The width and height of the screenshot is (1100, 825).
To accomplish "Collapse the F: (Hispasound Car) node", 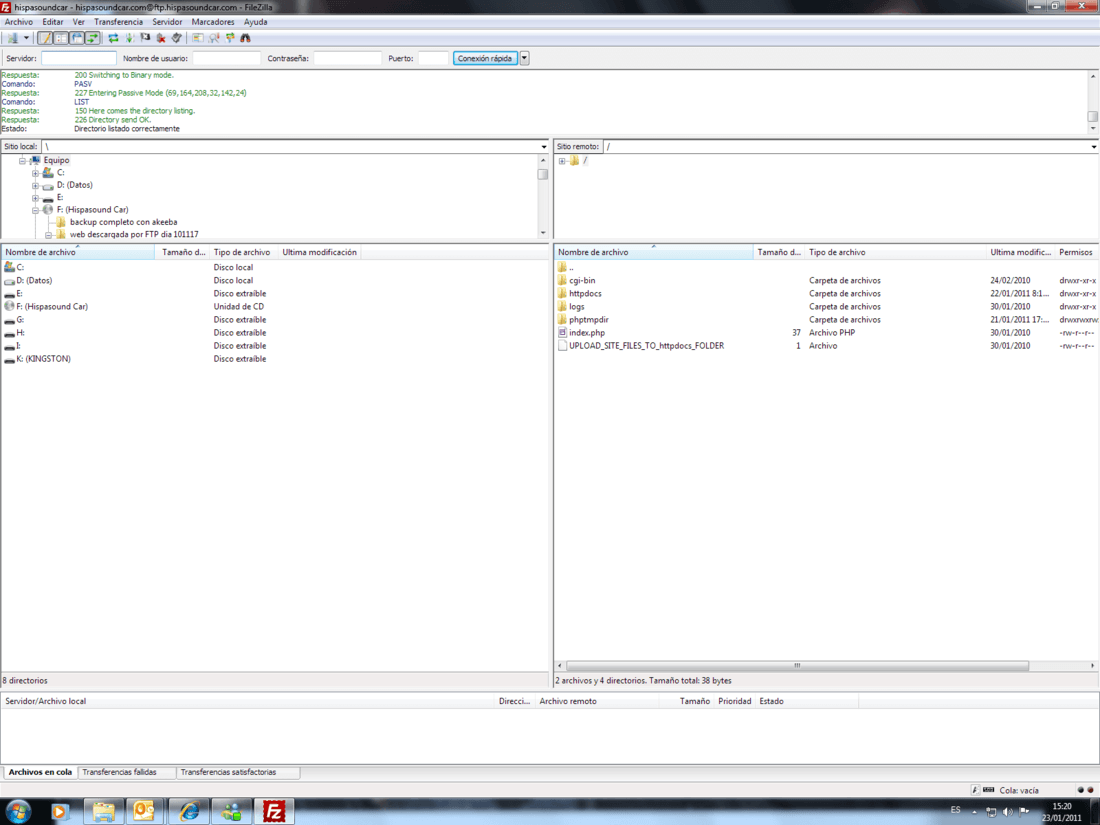I will click(35, 210).
